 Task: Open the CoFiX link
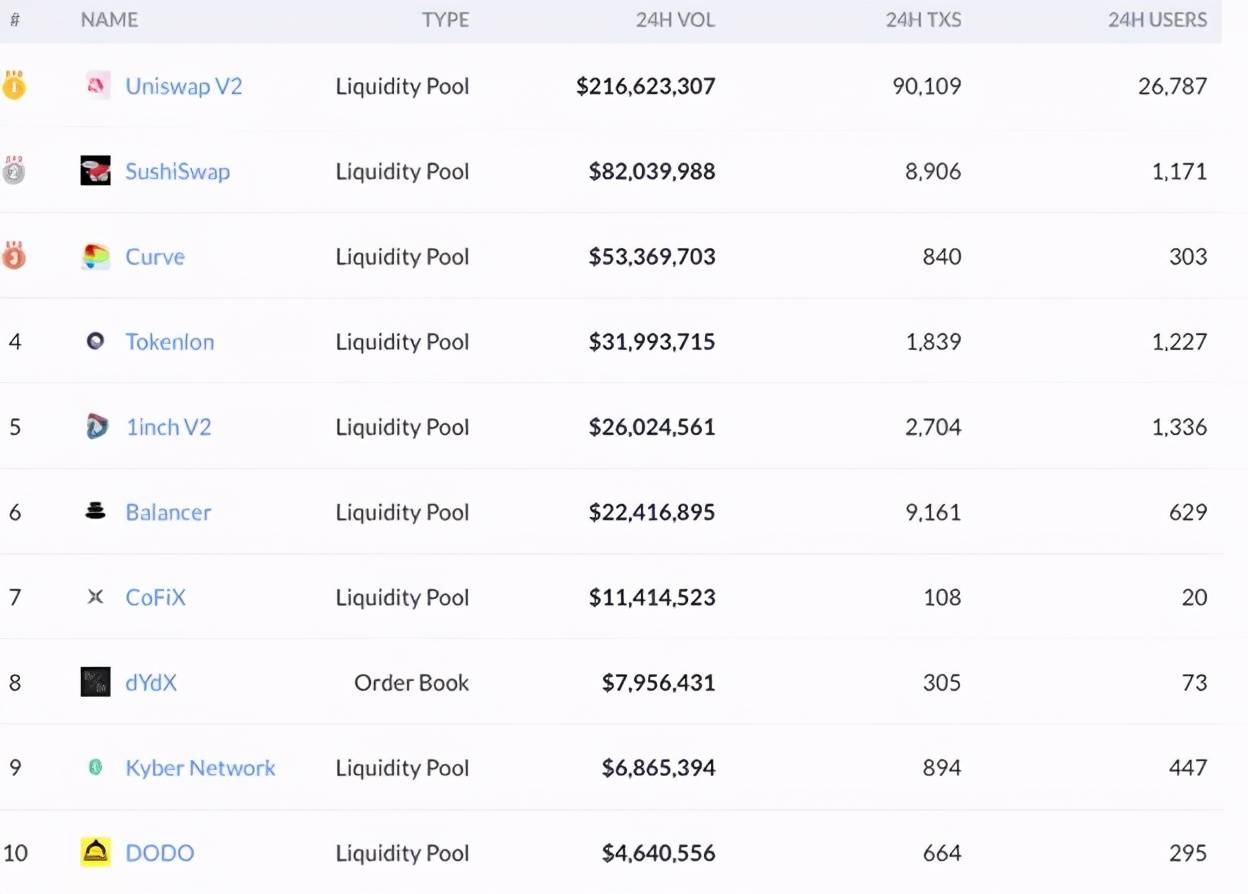tap(156, 597)
